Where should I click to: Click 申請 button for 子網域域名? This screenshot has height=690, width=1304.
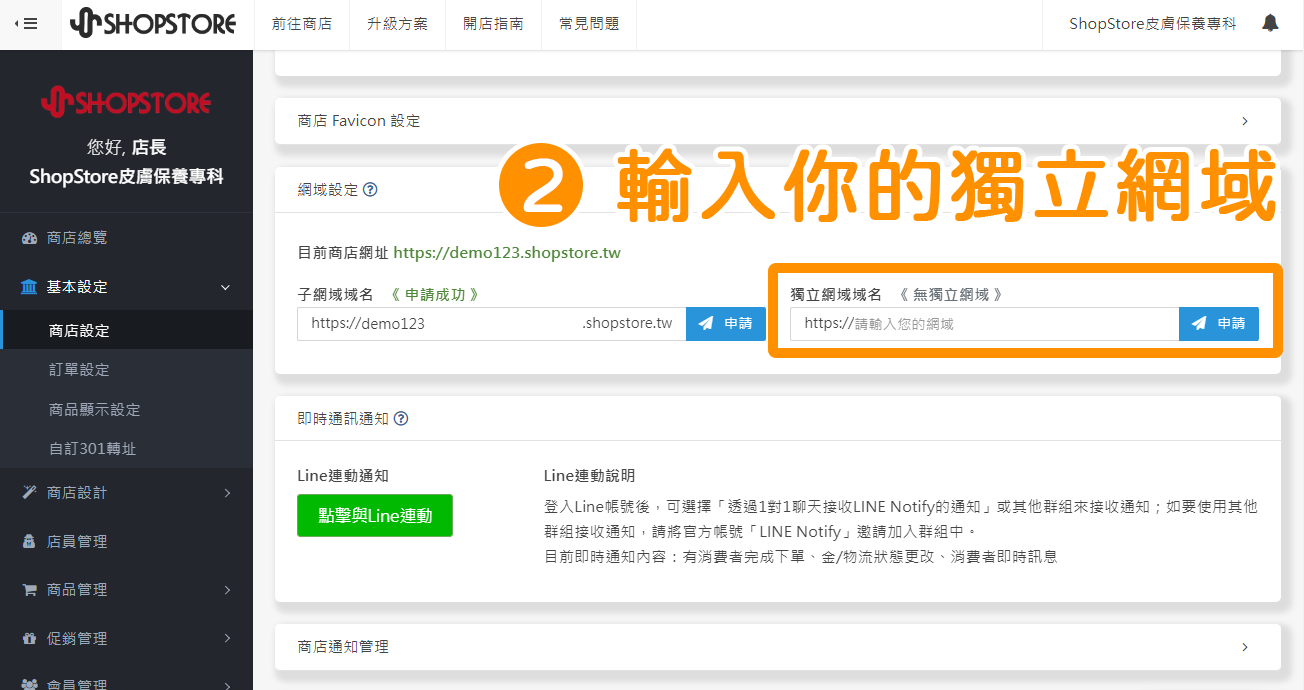click(x=726, y=323)
